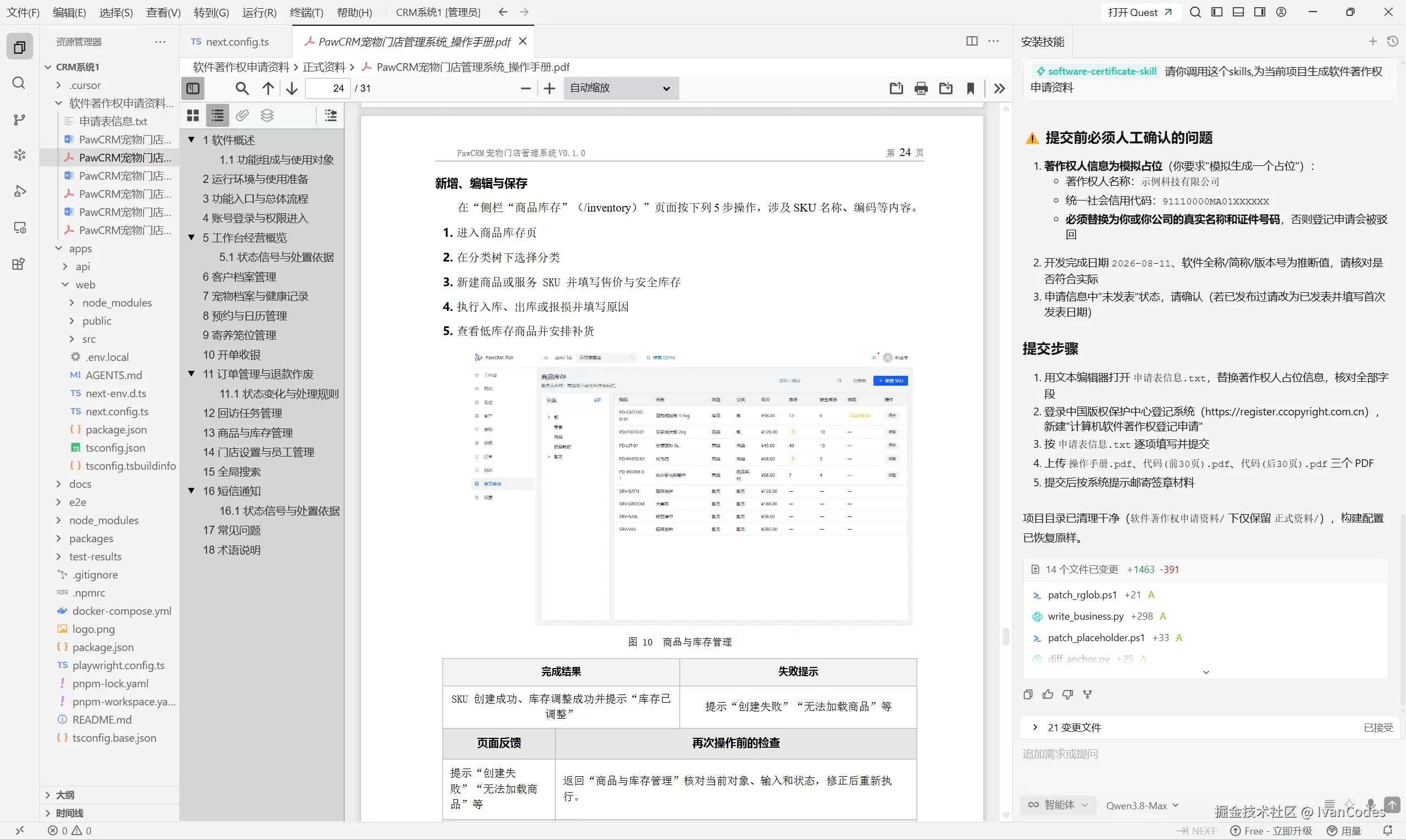Show PDF layers view
1406x840 pixels.
(x=267, y=115)
